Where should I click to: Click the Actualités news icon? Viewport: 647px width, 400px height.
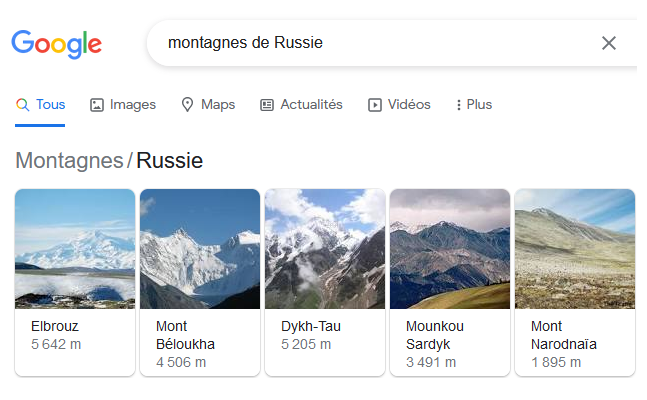[x=267, y=105]
